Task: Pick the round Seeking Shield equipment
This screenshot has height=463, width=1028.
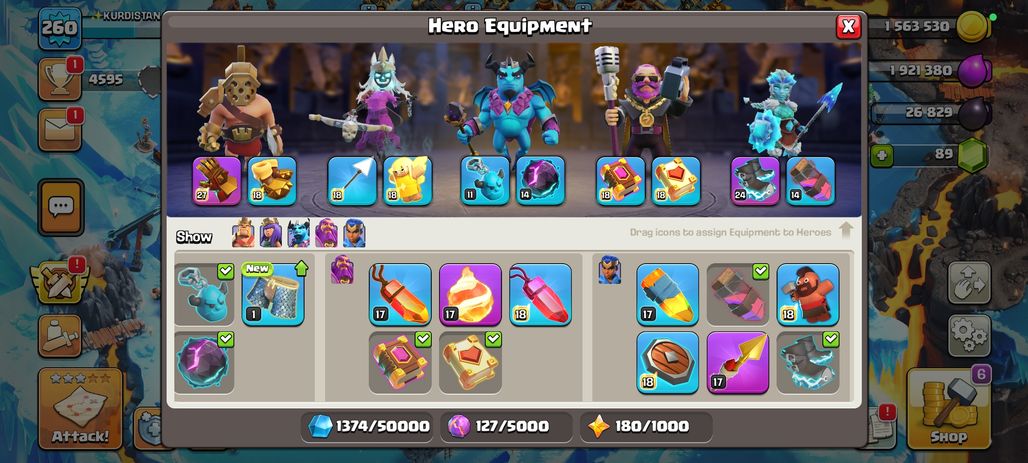Action: (x=667, y=363)
